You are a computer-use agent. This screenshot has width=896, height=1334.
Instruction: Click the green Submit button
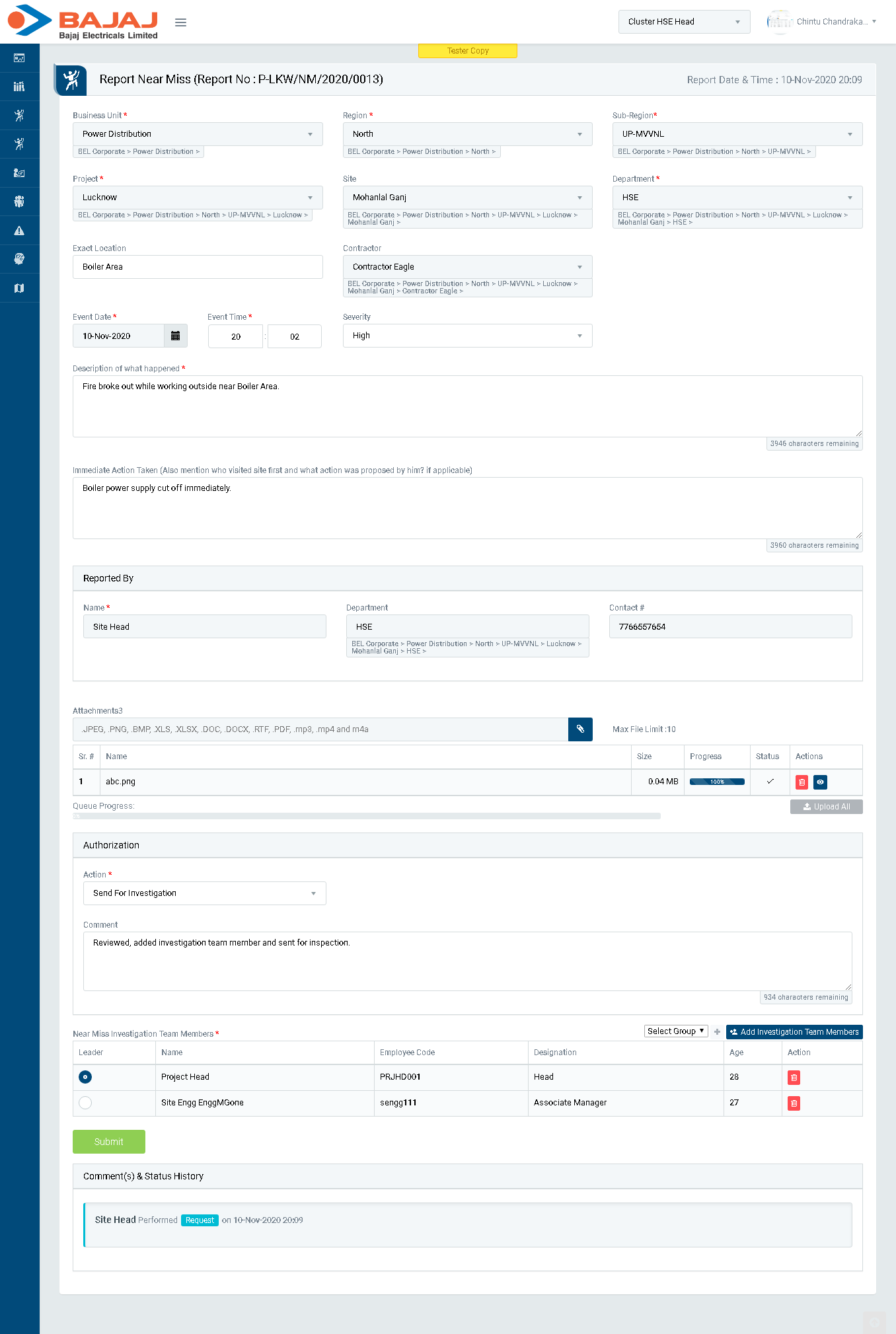pyautogui.click(x=109, y=1142)
